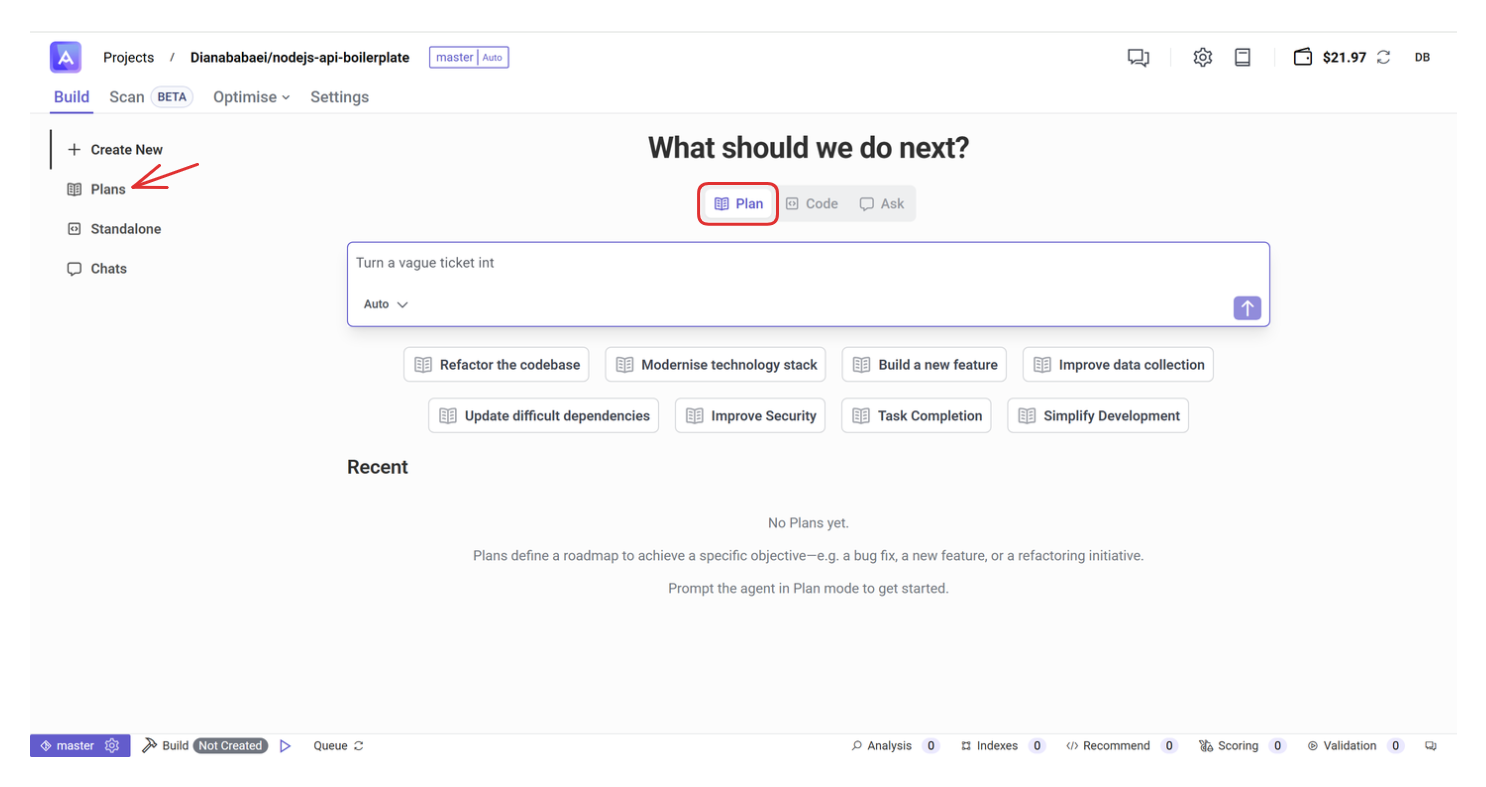
Task: Click the app logo in top-left corner
Action: pyautogui.click(x=65, y=57)
